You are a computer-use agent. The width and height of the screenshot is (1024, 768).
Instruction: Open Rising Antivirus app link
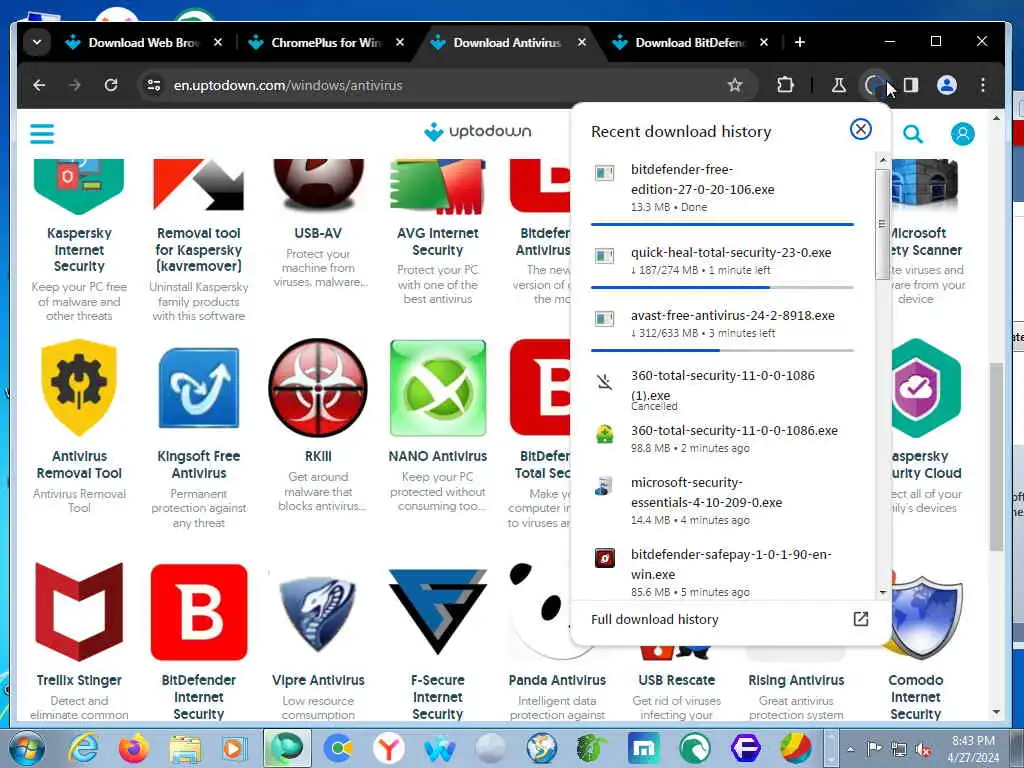tap(796, 680)
